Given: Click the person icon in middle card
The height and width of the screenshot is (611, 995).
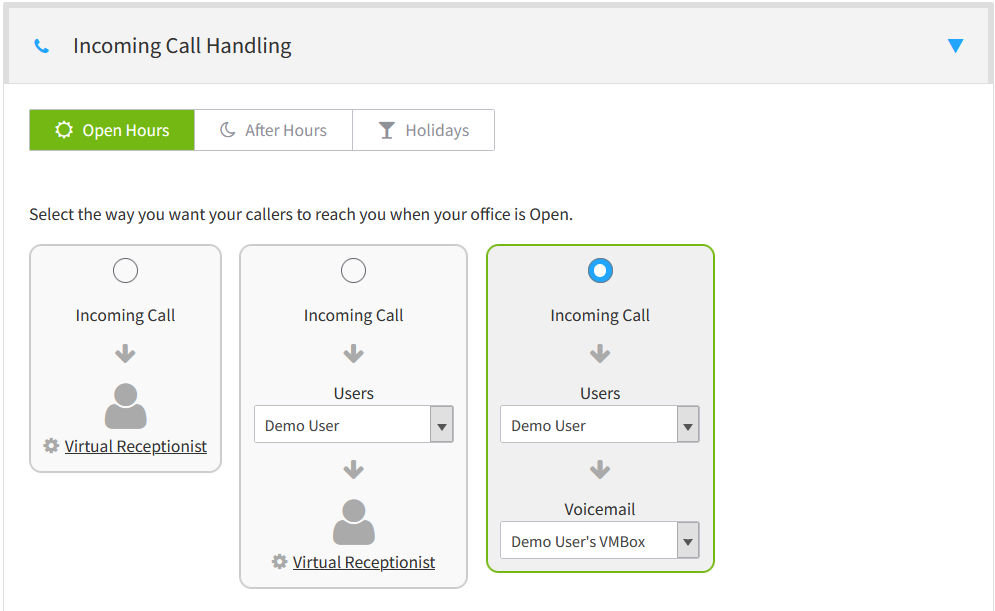Looking at the screenshot, I should [x=353, y=522].
